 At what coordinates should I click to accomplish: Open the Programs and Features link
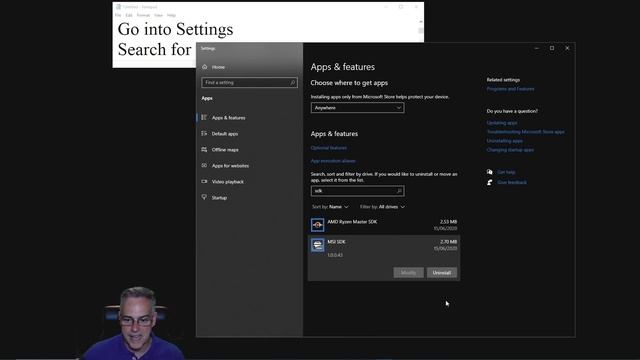[510, 89]
